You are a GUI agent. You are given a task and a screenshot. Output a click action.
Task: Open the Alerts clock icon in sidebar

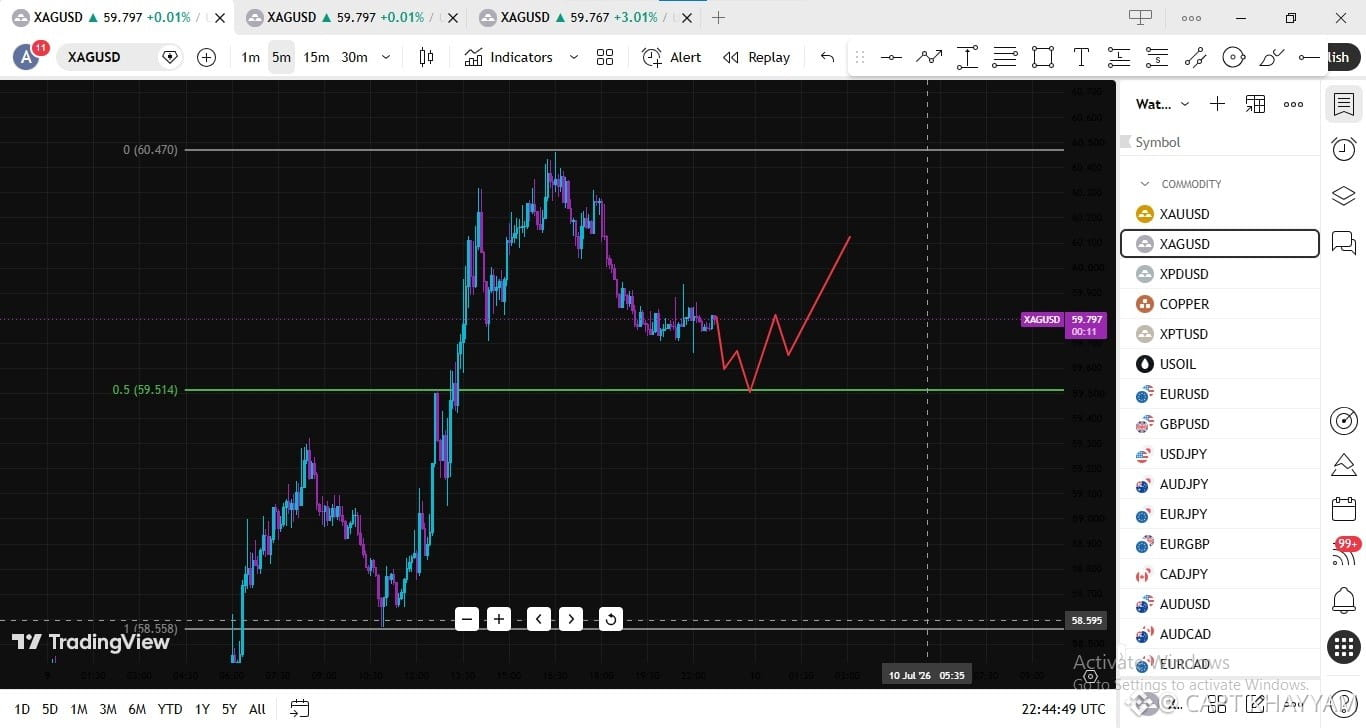pyautogui.click(x=1344, y=150)
